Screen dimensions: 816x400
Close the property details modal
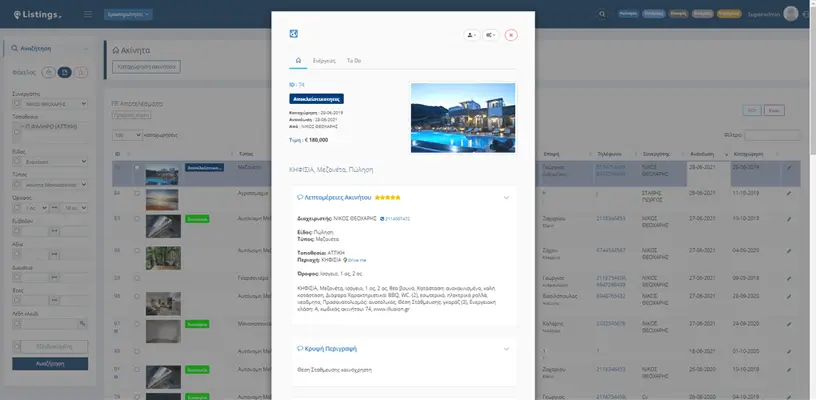pos(511,35)
